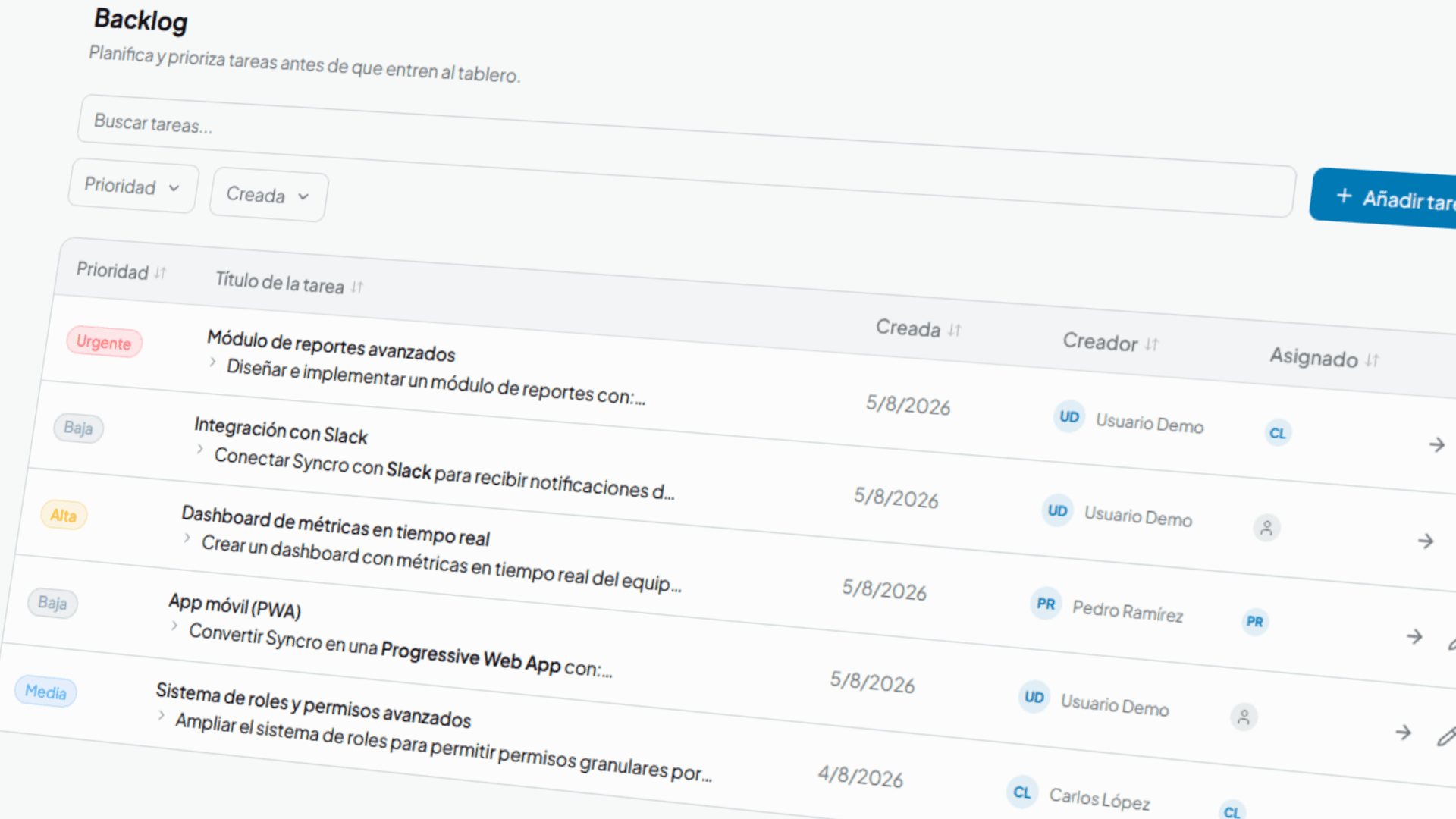Click UD creator avatar on Integración con Slack
The image size is (1456, 819).
(1058, 510)
